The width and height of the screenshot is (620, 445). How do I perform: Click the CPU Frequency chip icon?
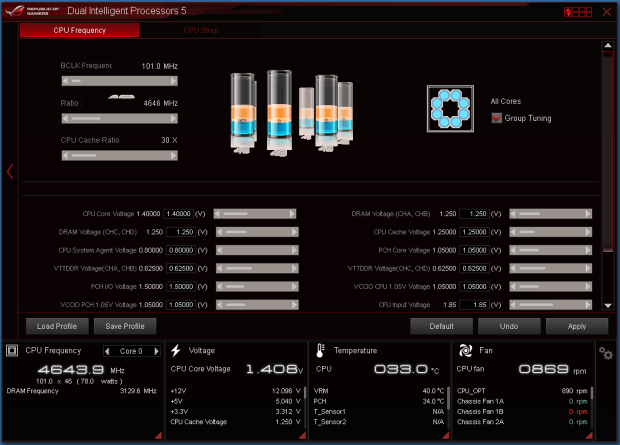12,350
